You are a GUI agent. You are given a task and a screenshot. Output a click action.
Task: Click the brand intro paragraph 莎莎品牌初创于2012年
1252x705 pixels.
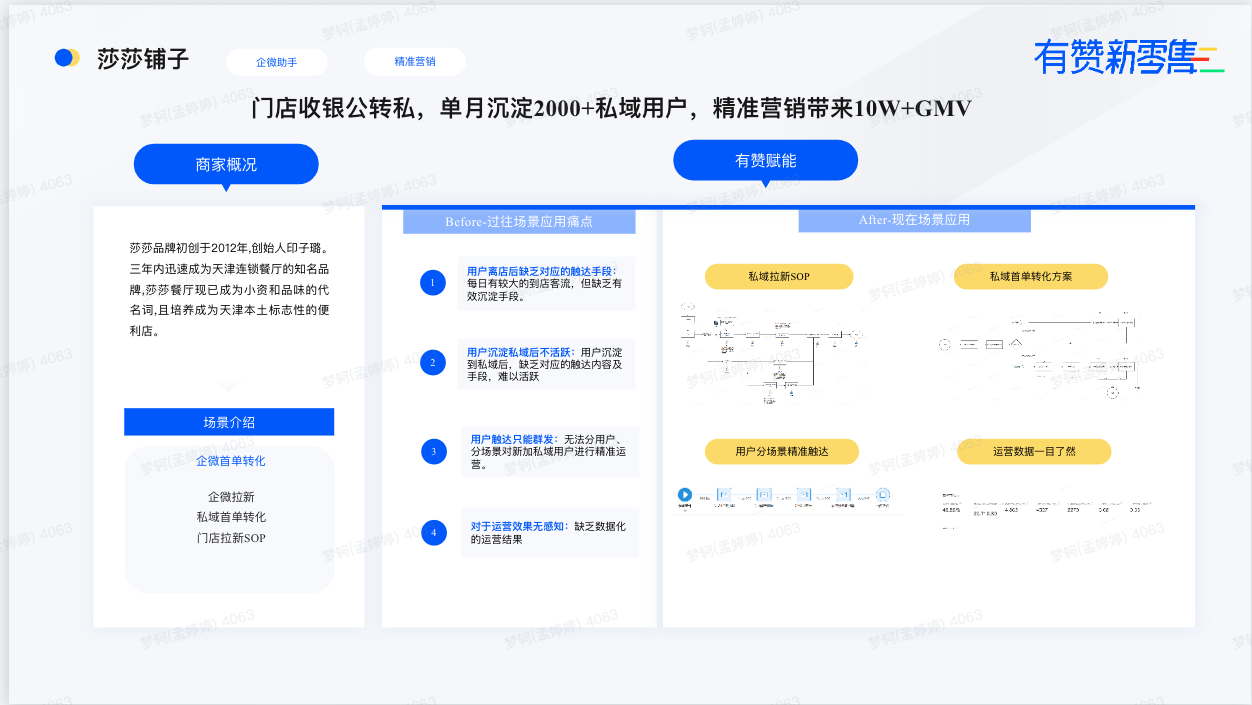pos(229,289)
